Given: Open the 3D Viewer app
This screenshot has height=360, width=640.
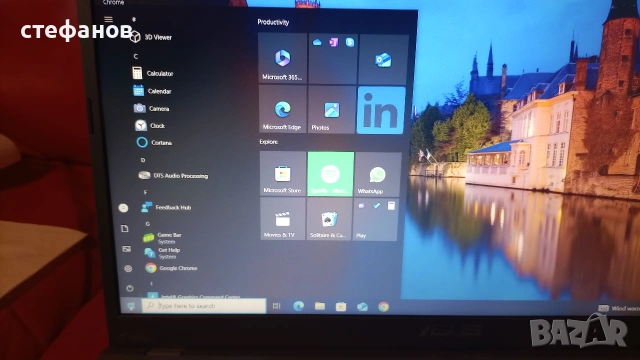Looking at the screenshot, I should [x=151, y=37].
